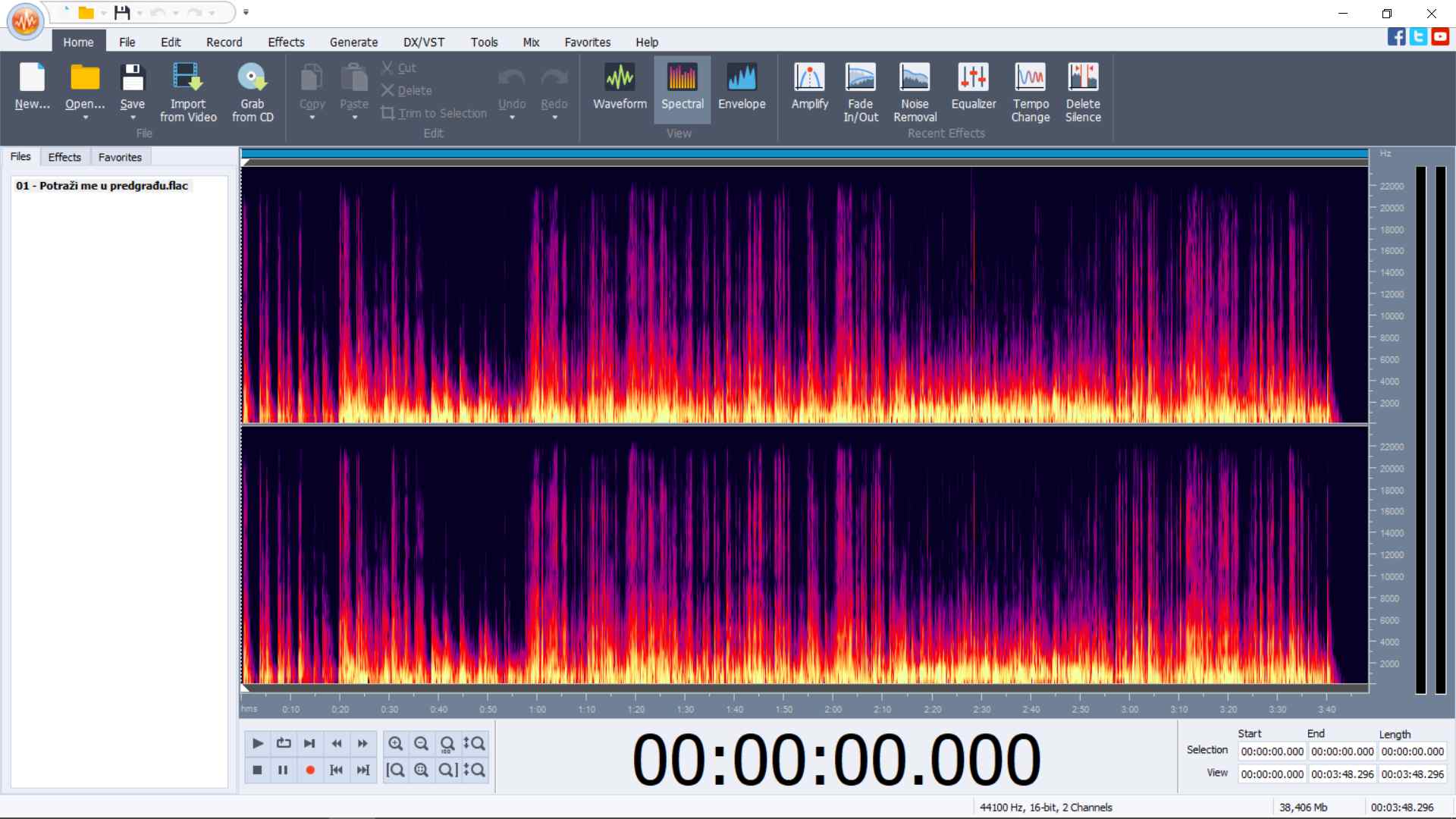This screenshot has width=1456, height=819.
Task: Open the NCH YouTube channel
Action: tap(1440, 36)
